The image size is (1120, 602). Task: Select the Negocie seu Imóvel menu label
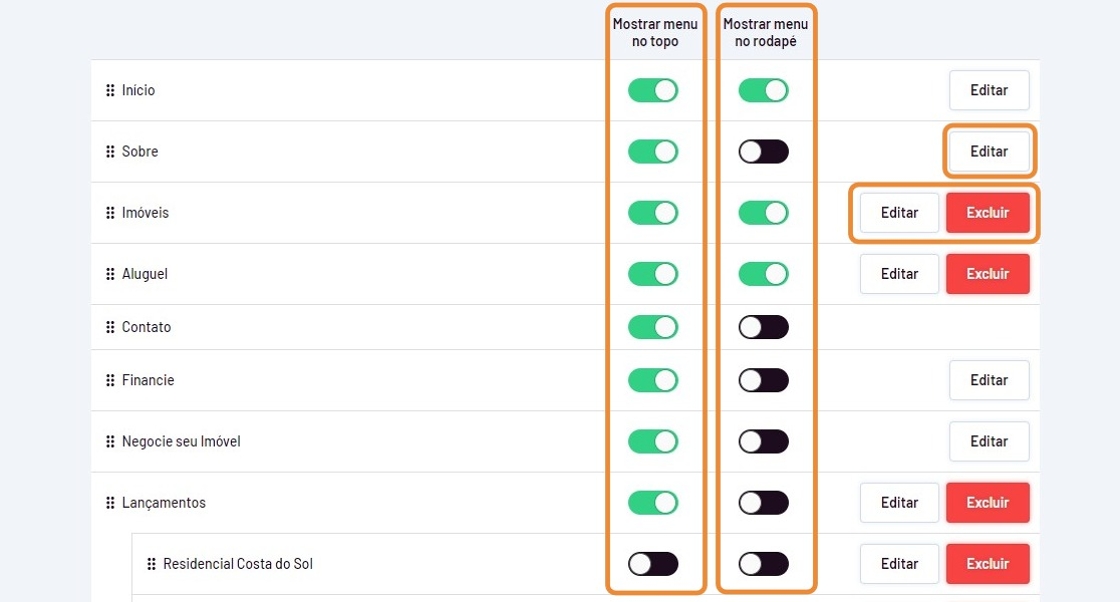(x=181, y=441)
